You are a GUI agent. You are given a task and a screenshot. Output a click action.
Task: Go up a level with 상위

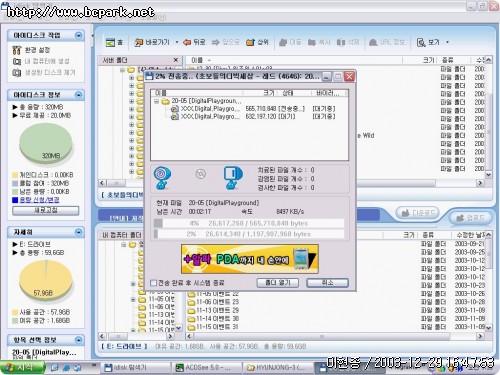[x=257, y=42]
